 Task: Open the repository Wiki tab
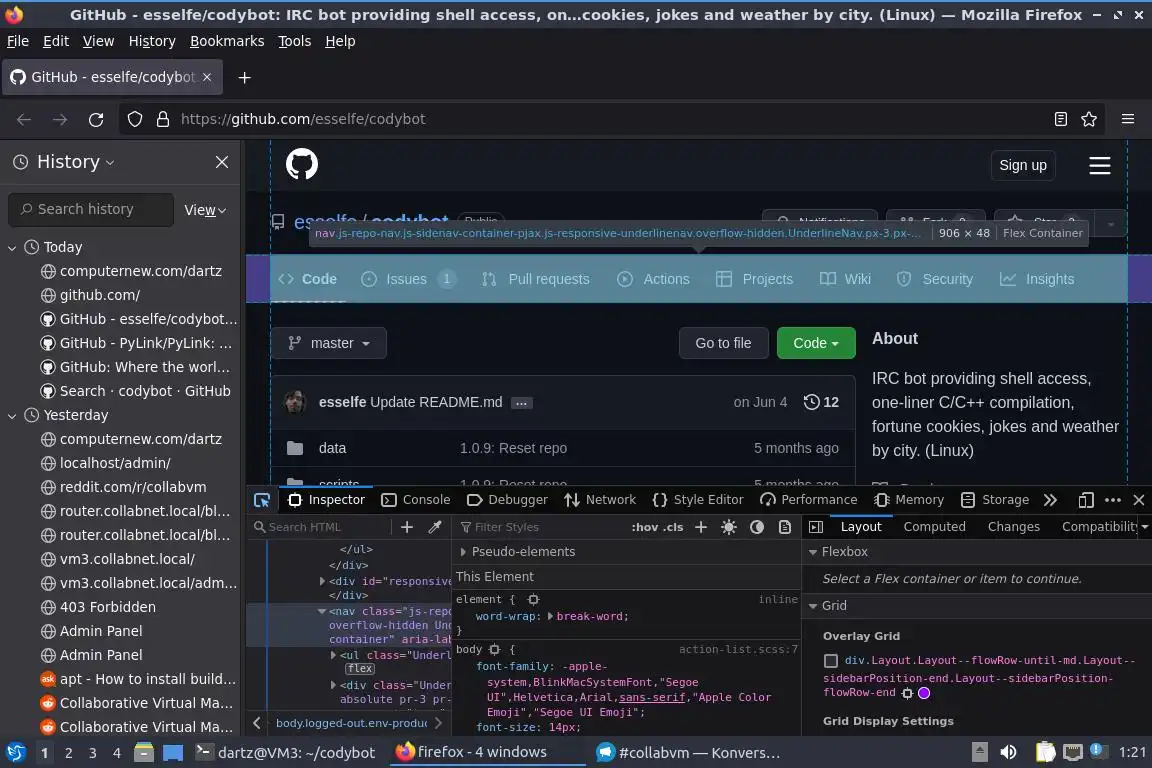845,279
